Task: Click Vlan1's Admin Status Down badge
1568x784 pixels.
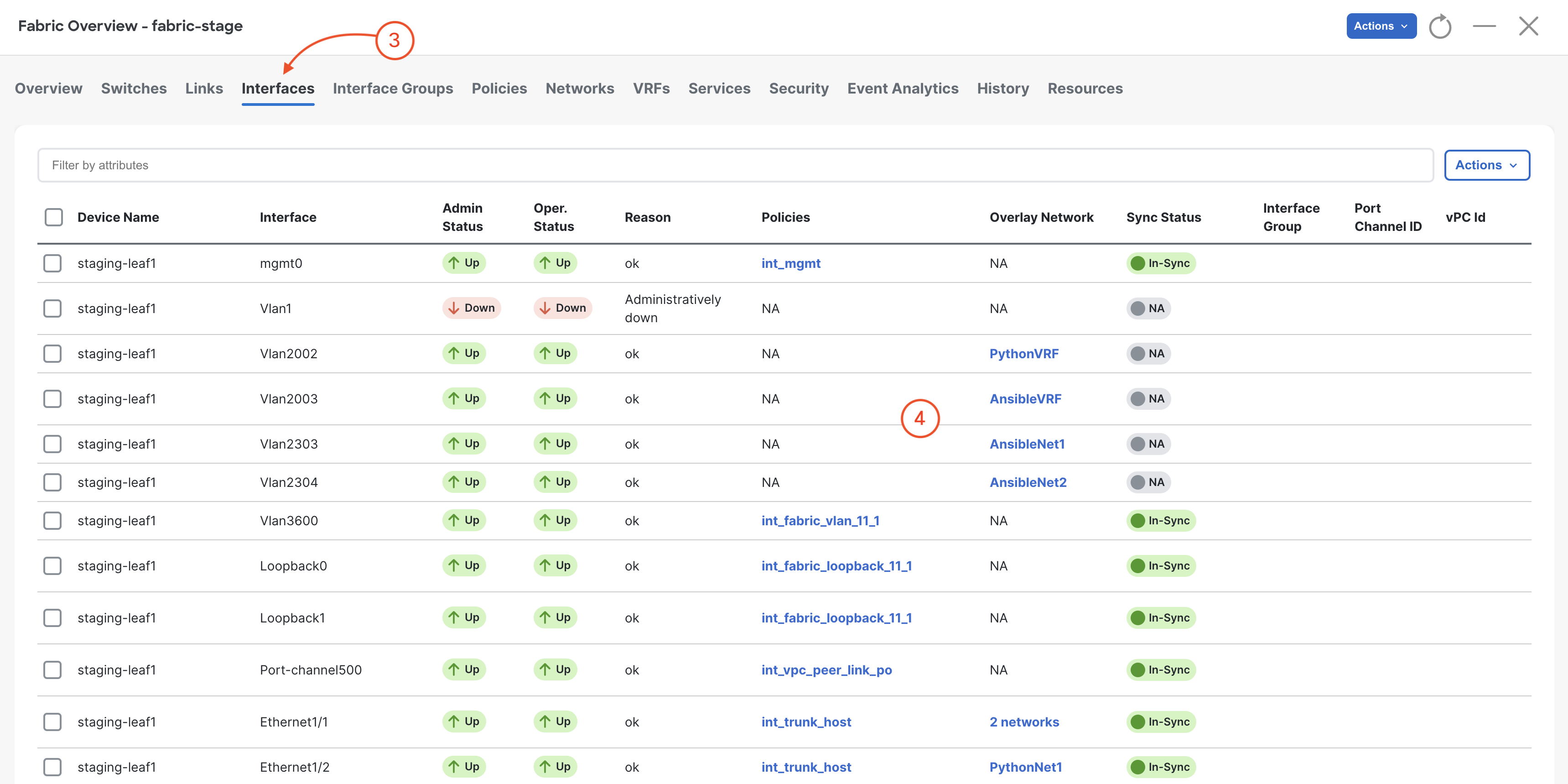Action: pos(471,308)
